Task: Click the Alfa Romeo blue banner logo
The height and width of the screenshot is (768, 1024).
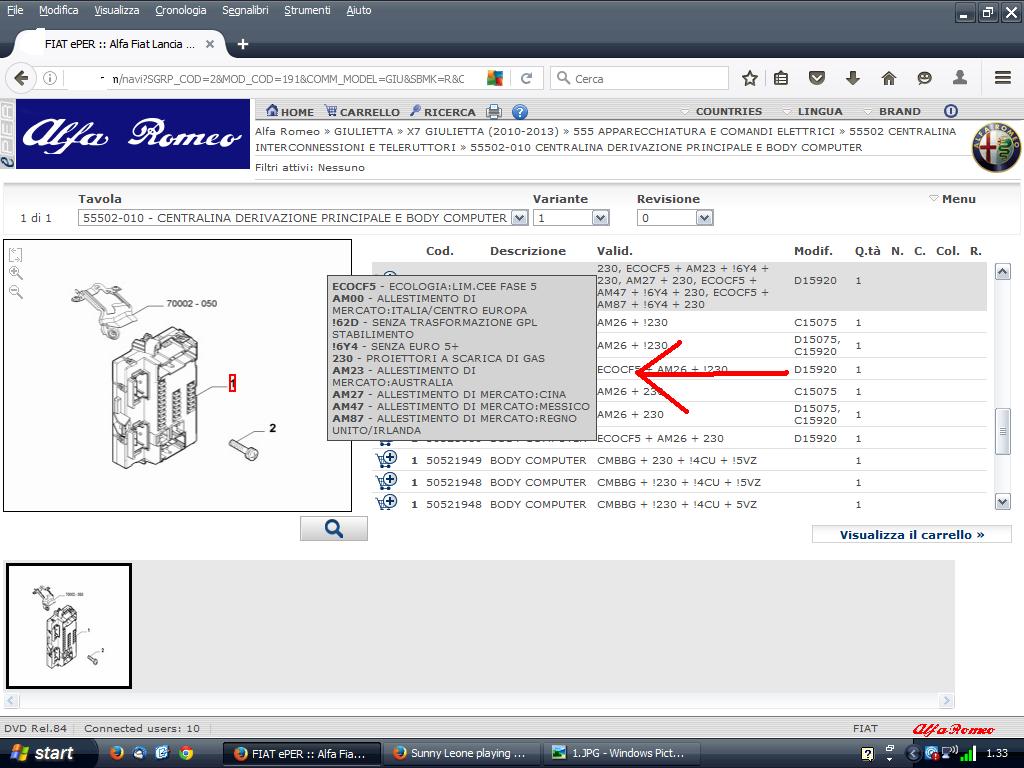Action: tap(133, 134)
